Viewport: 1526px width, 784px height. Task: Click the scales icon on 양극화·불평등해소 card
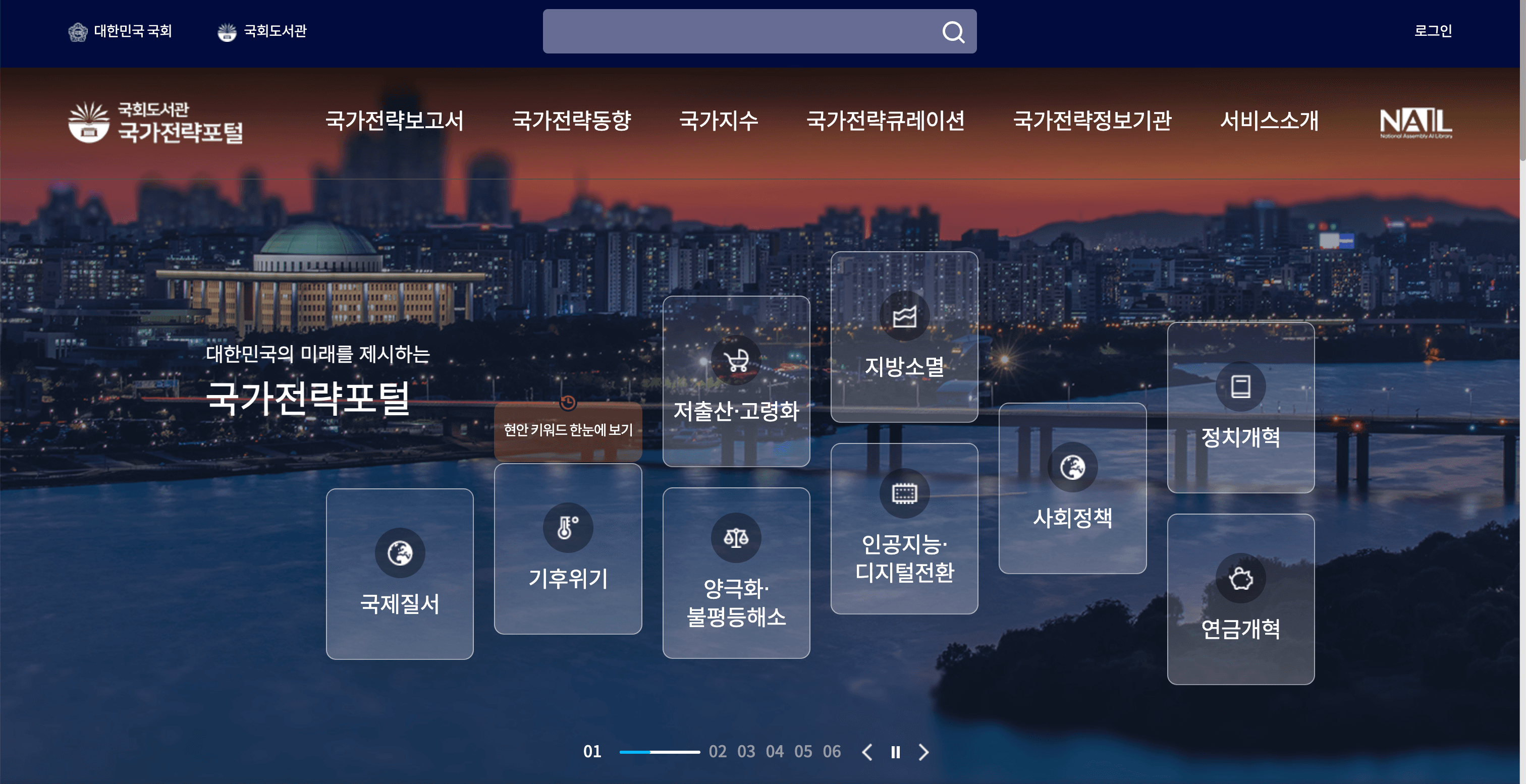(x=736, y=538)
